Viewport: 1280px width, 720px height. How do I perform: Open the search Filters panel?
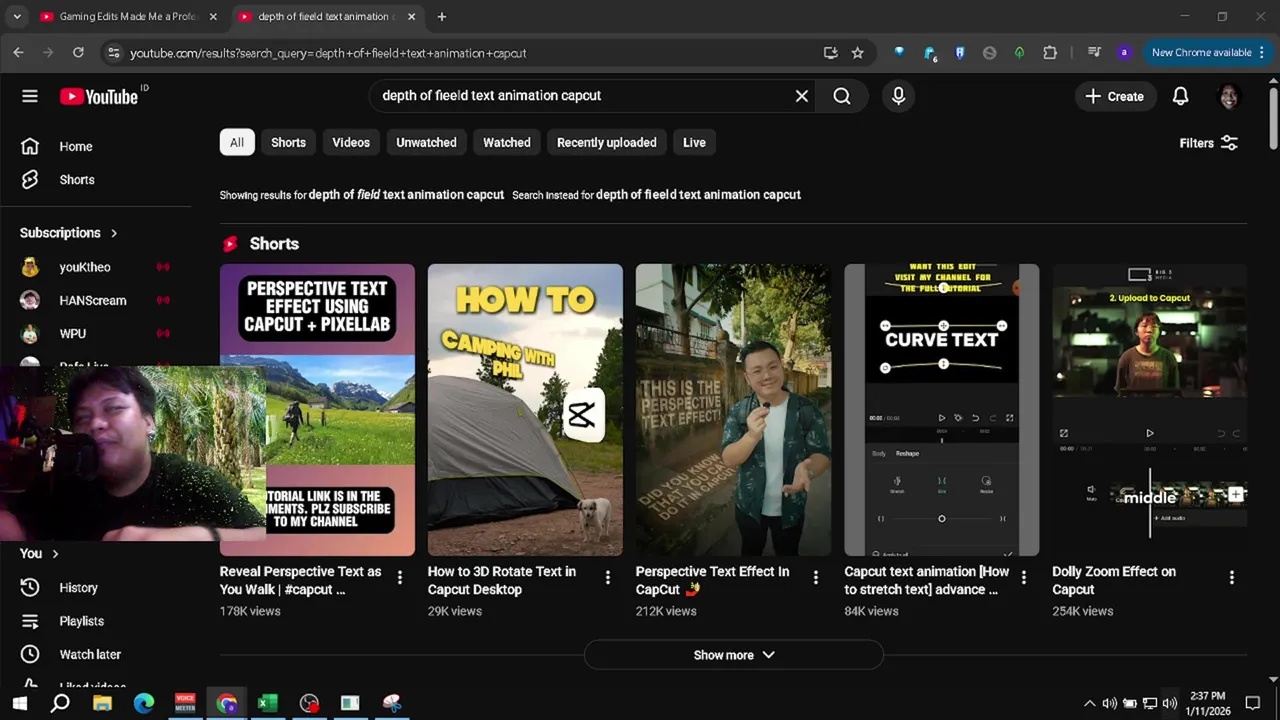tap(1208, 143)
